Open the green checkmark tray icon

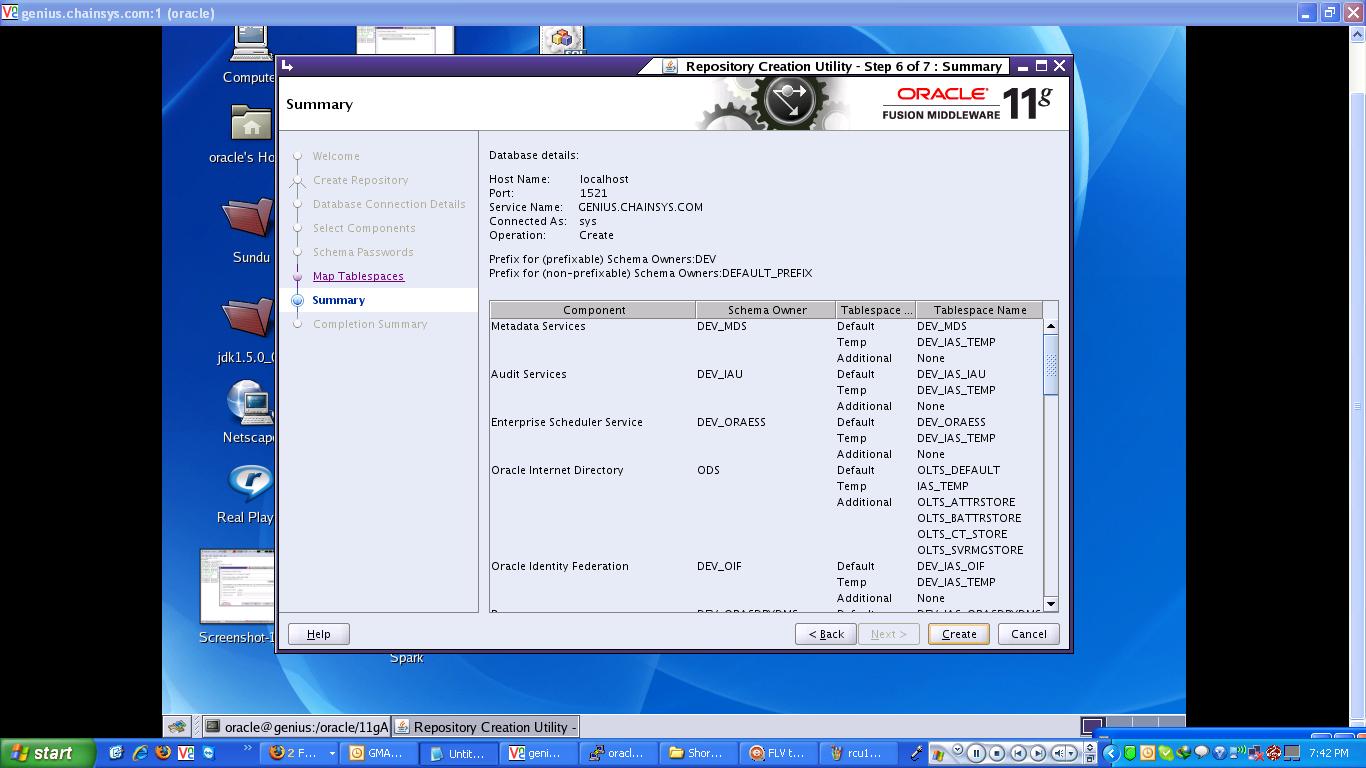click(x=1166, y=753)
